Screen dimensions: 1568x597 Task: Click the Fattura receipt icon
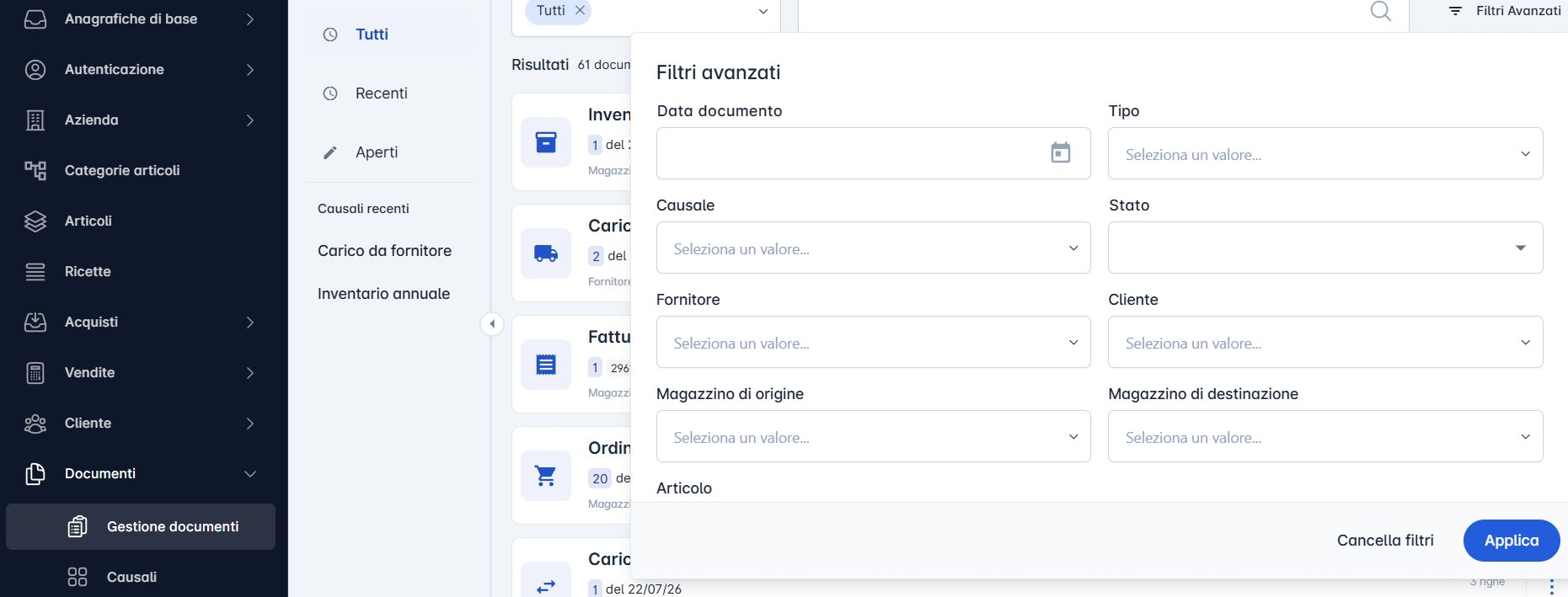click(546, 365)
